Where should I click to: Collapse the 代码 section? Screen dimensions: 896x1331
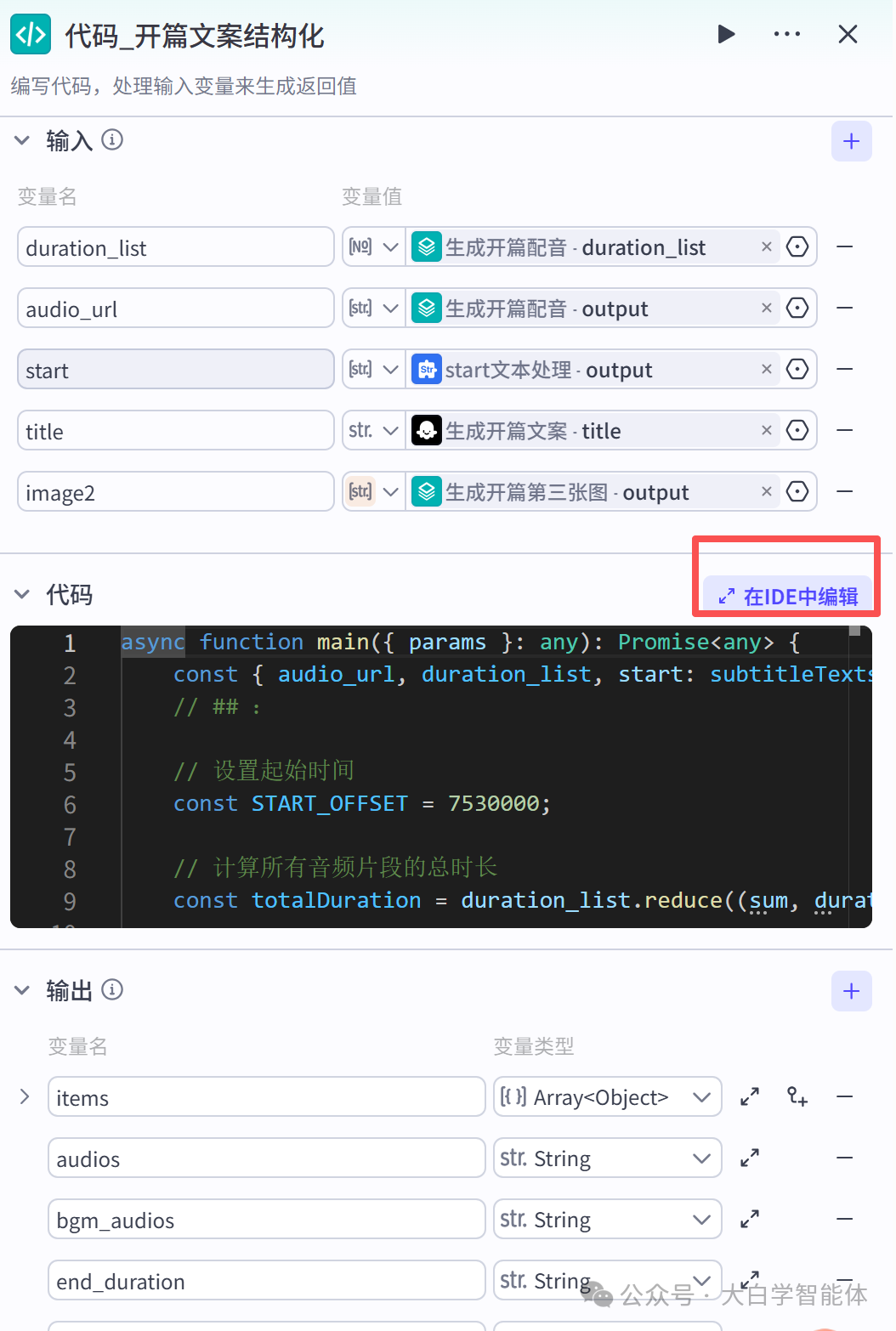click(x=21, y=593)
